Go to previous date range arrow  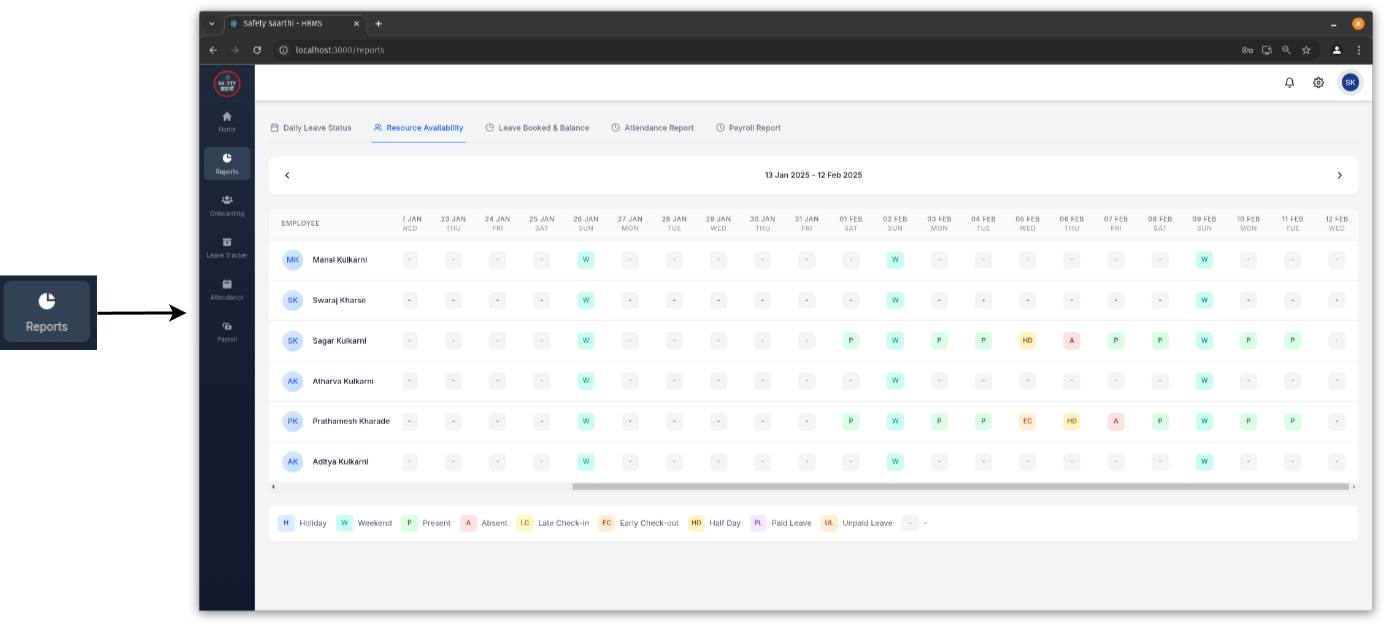(287, 175)
